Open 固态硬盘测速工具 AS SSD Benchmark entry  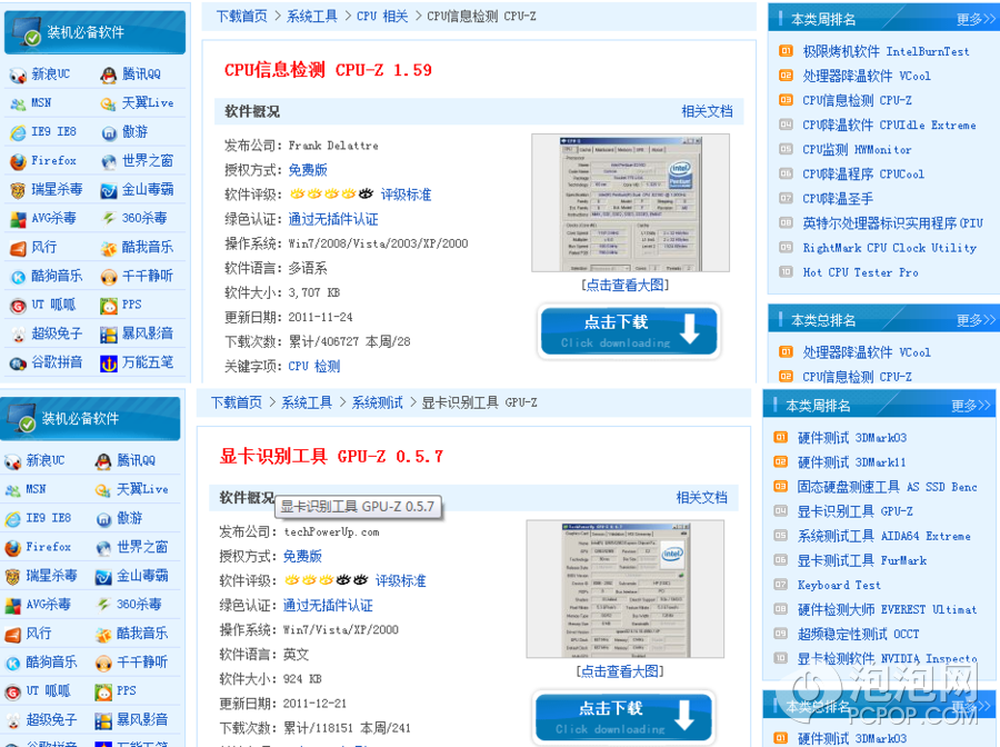coord(887,487)
